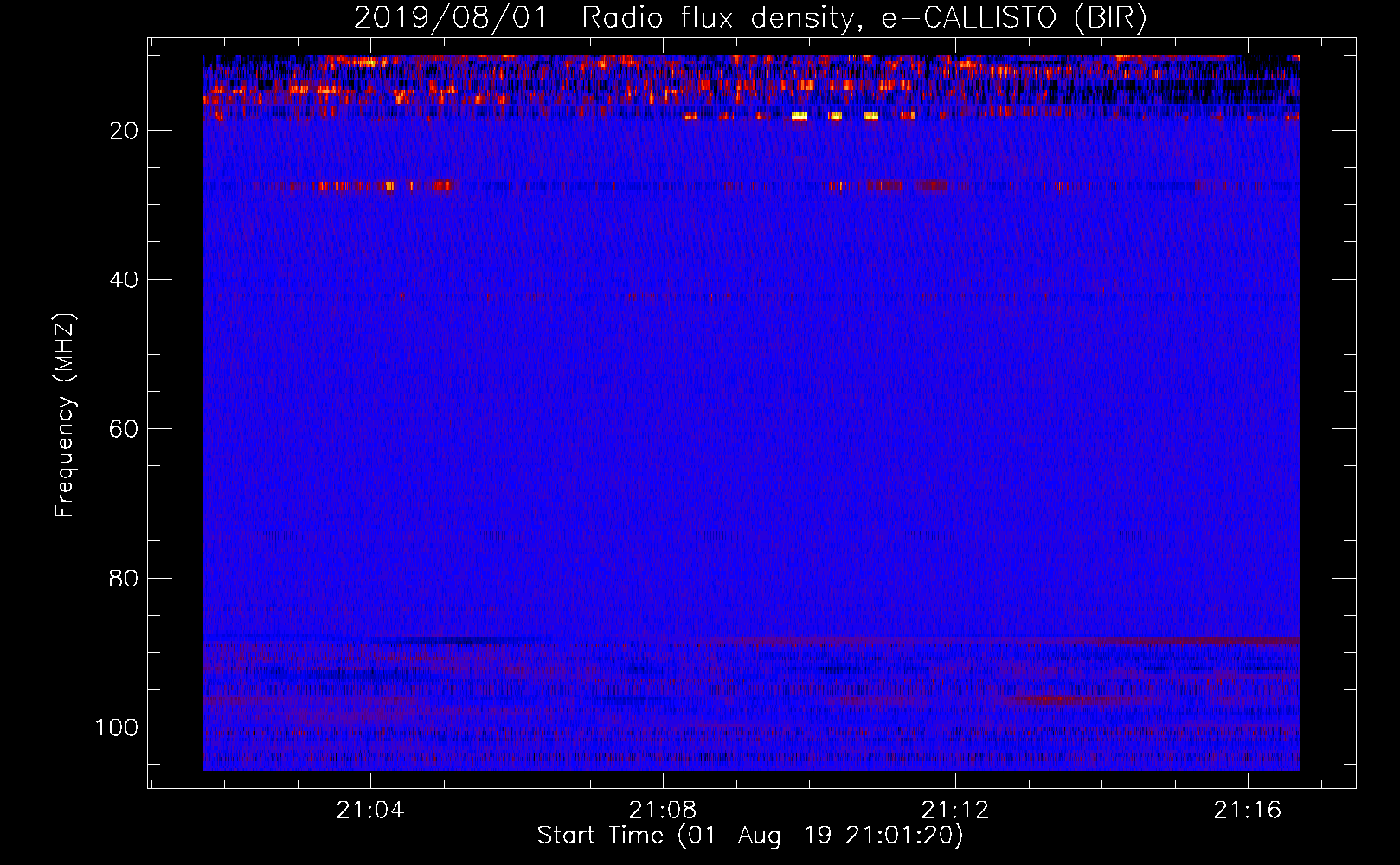Click the '80' frequency tick label
1400x865 pixels.
point(124,579)
